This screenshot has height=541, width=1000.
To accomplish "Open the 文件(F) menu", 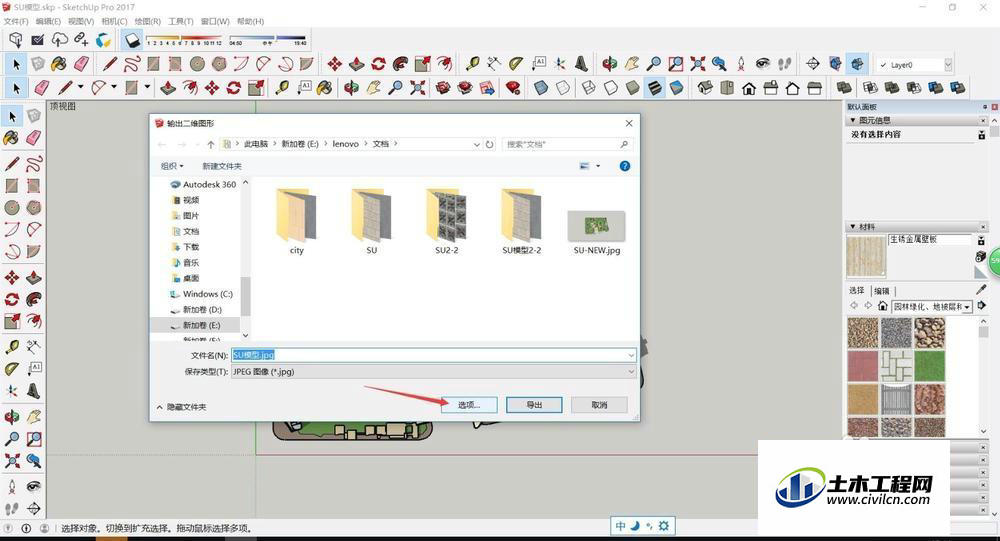I will coord(16,21).
